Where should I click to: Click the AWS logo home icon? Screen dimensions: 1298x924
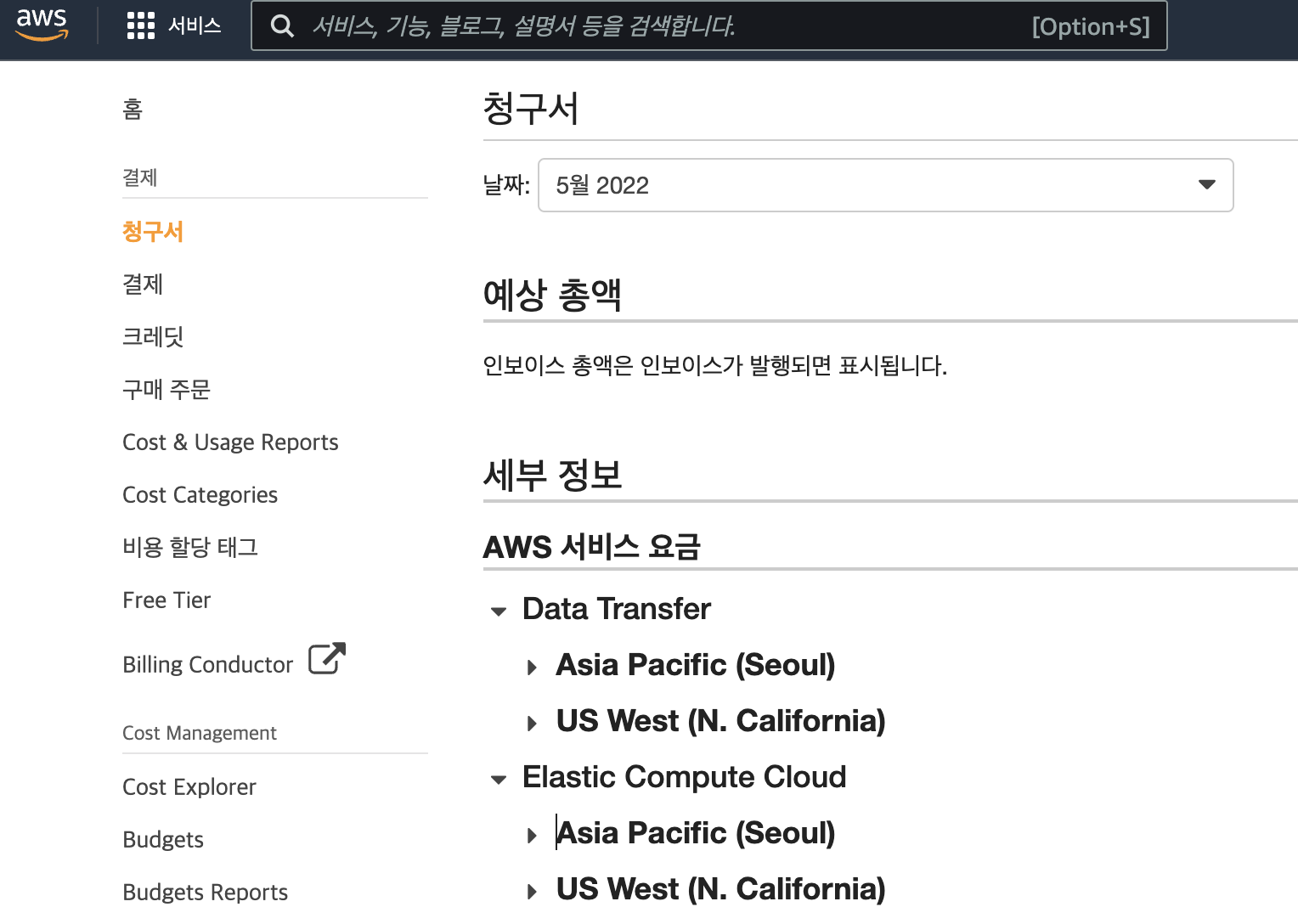[x=42, y=25]
